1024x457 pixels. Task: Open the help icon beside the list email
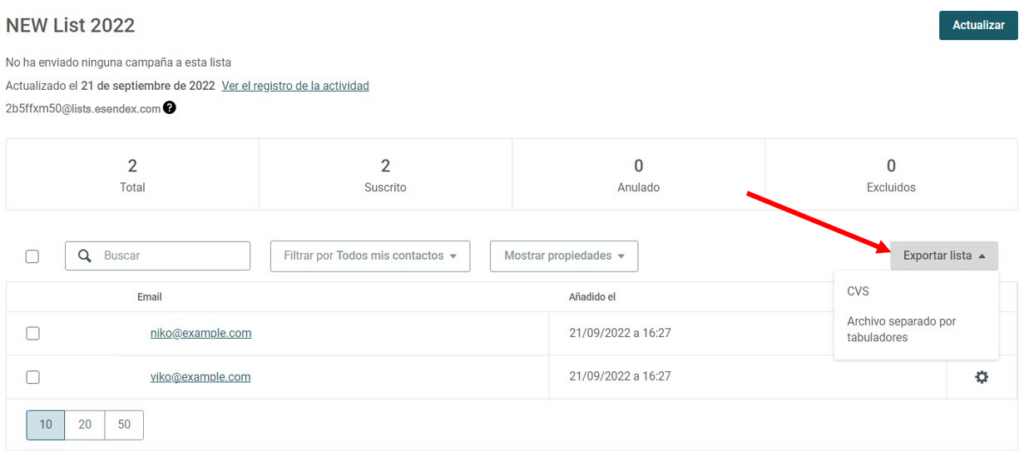click(169, 108)
